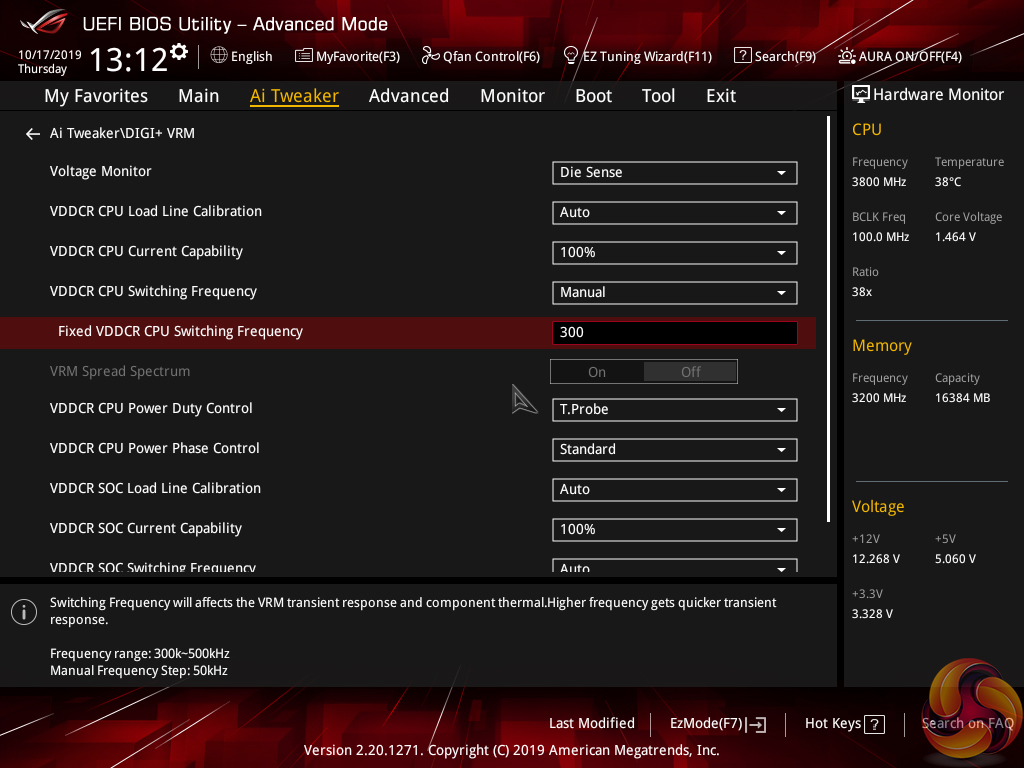Open Hot Keys help icon
The width and height of the screenshot is (1024, 768).
click(874, 724)
